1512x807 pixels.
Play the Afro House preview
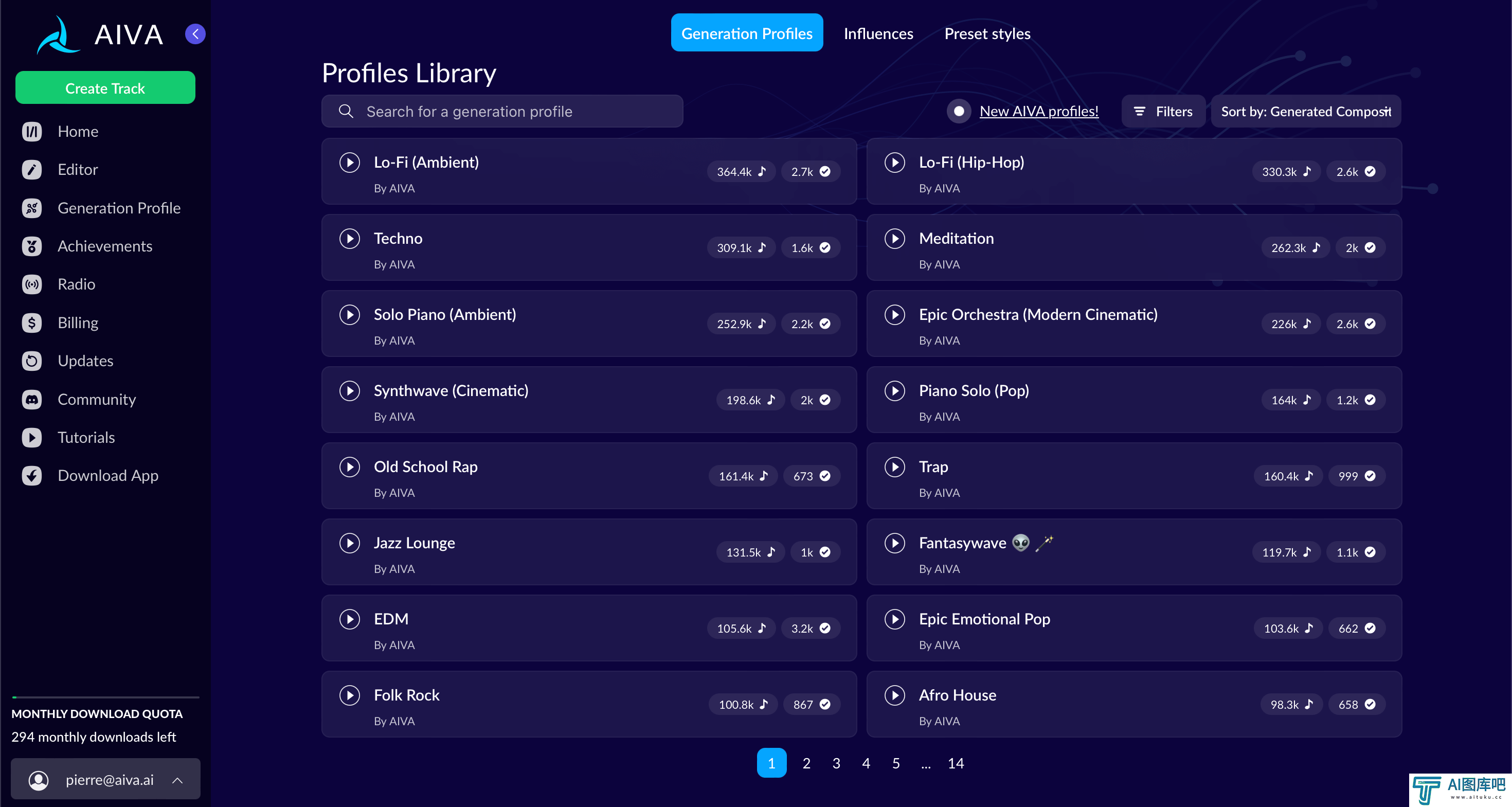(895, 695)
